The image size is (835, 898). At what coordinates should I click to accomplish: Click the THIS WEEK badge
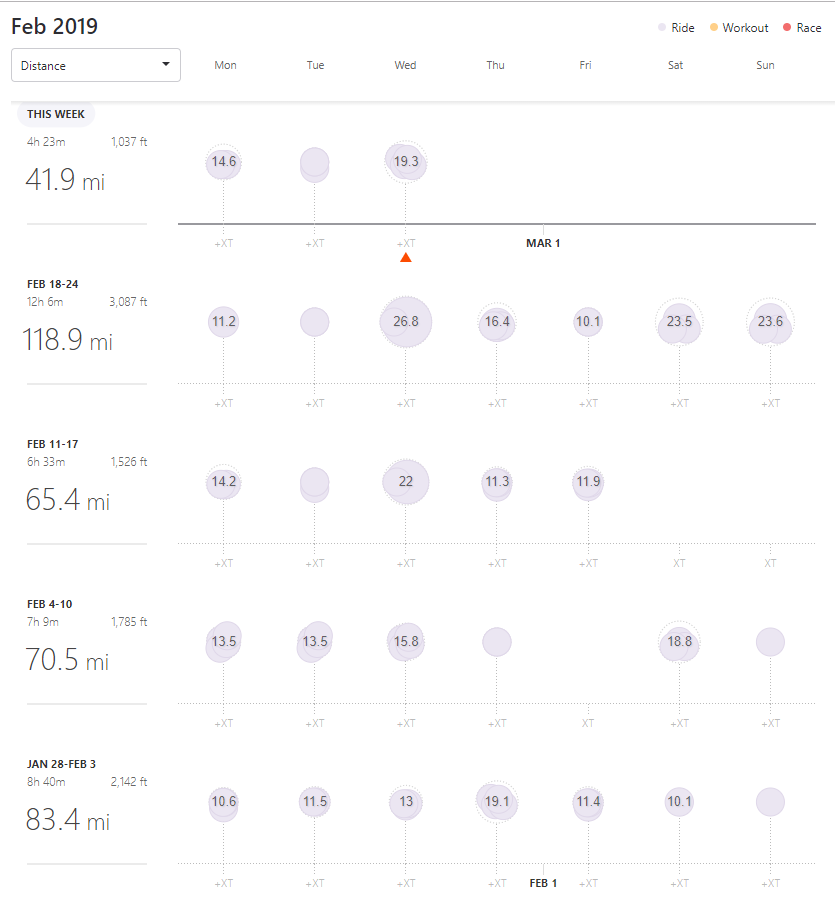pyautogui.click(x=56, y=114)
